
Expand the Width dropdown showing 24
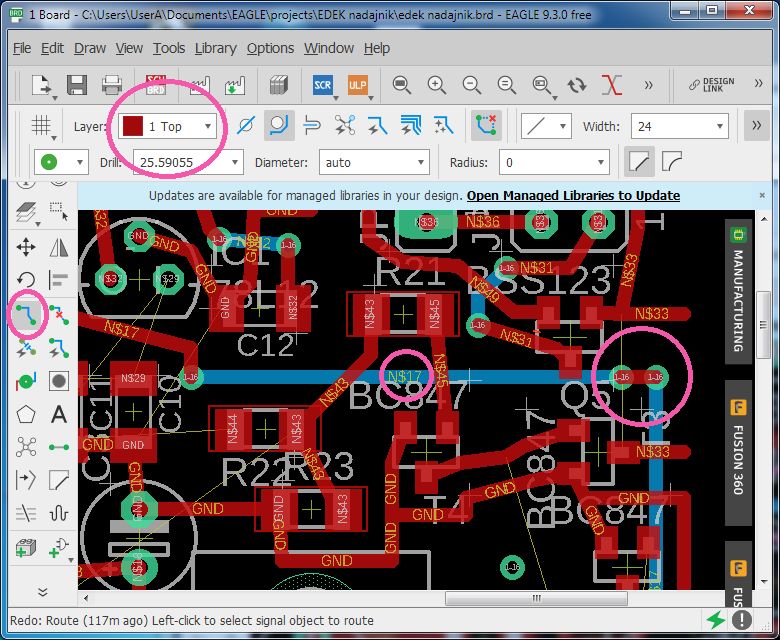pyautogui.click(x=680, y=126)
